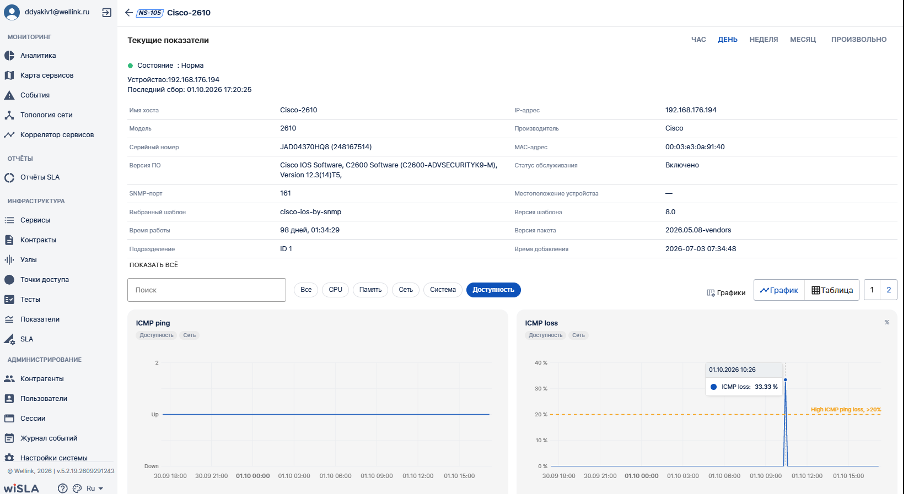Image resolution: width=904 pixels, height=494 pixels.
Task: Click the wiSLA logo
Action: click(21, 488)
